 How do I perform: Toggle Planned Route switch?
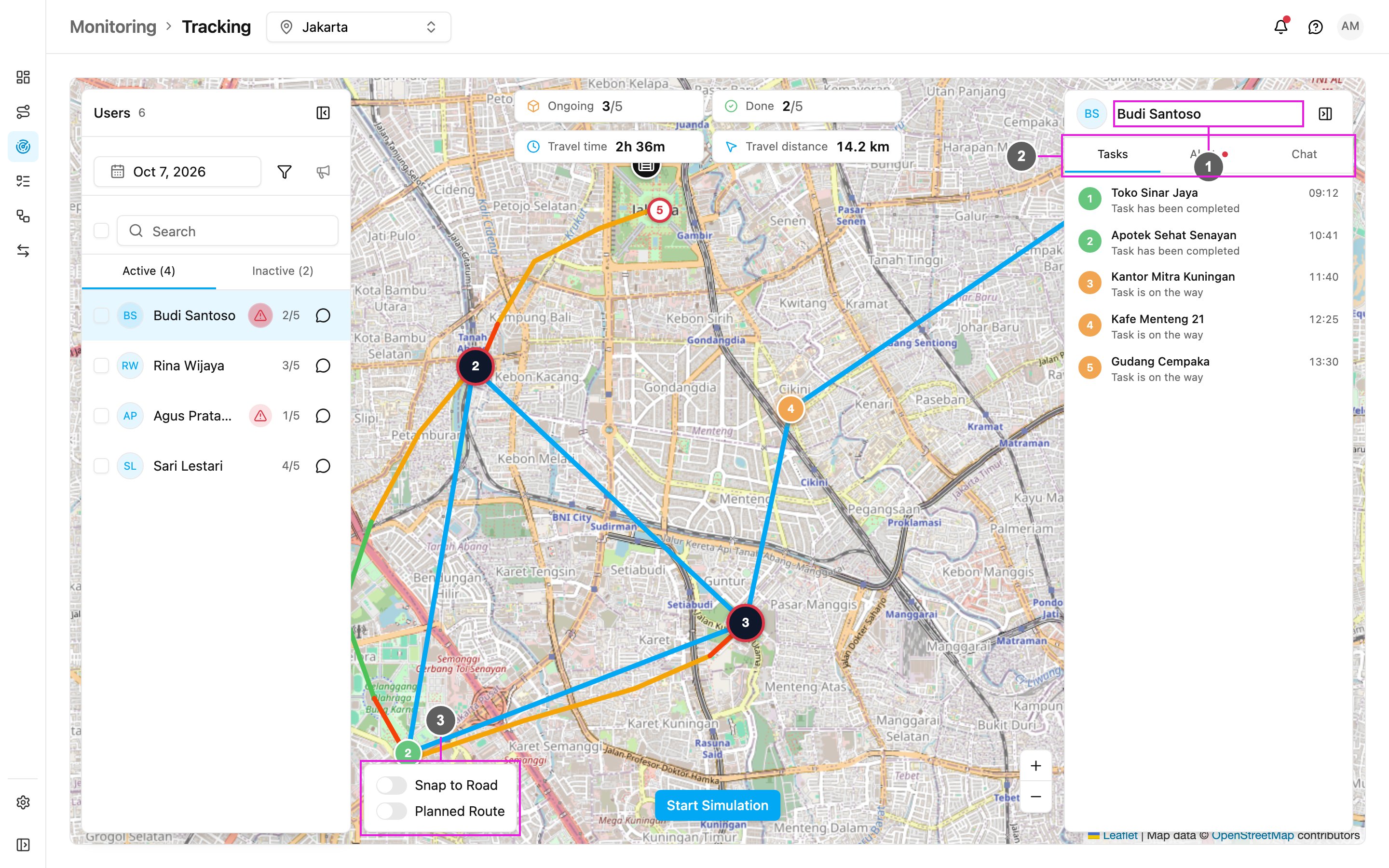pyautogui.click(x=392, y=811)
